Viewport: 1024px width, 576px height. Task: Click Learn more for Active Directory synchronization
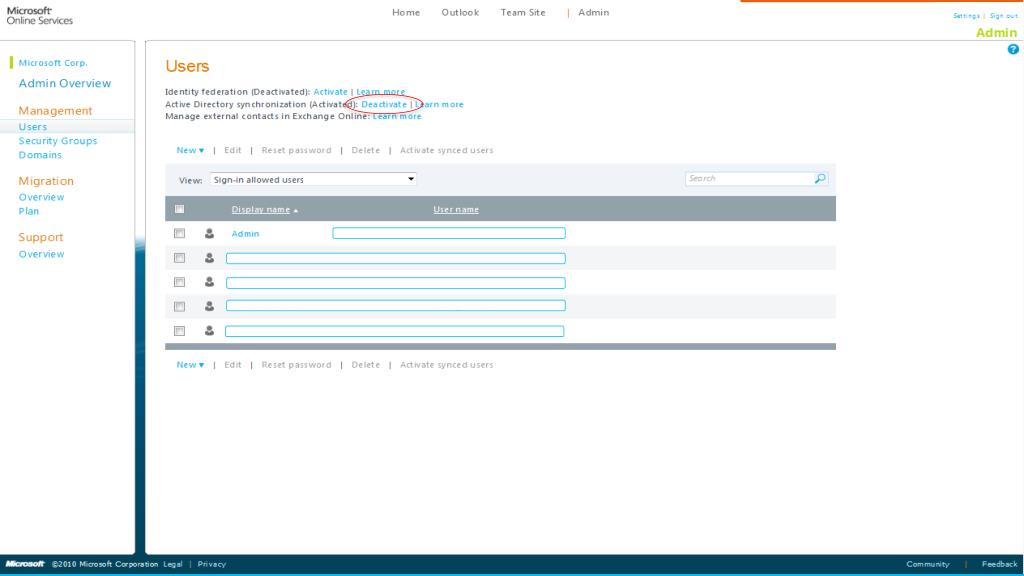[439, 104]
